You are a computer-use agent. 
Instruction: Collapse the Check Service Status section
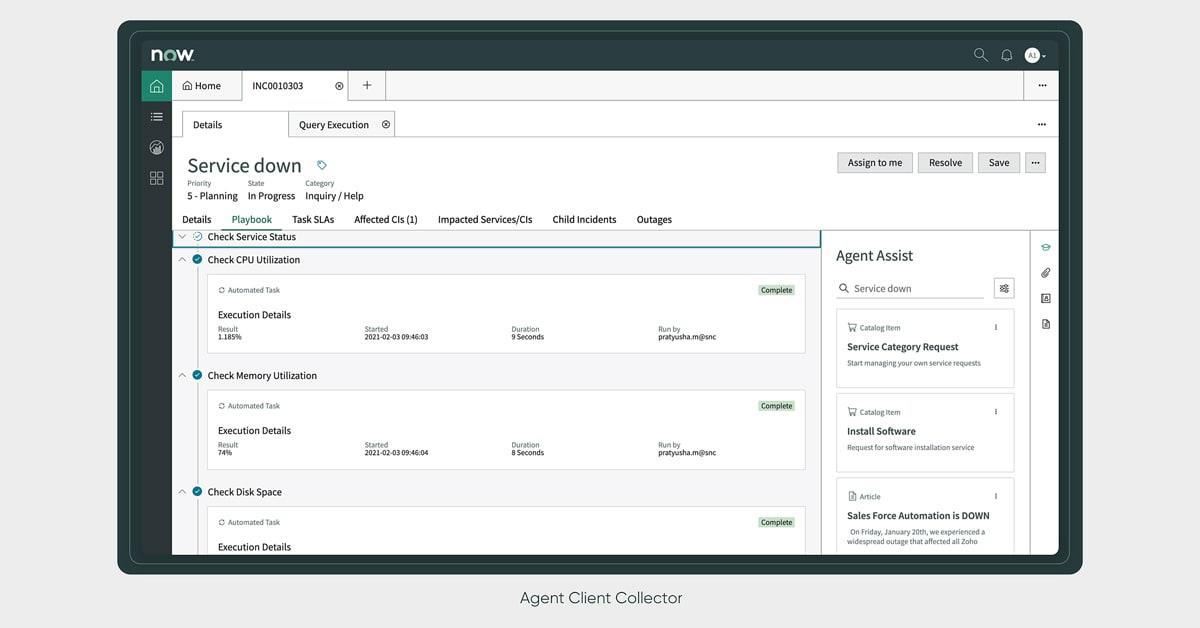(x=182, y=237)
